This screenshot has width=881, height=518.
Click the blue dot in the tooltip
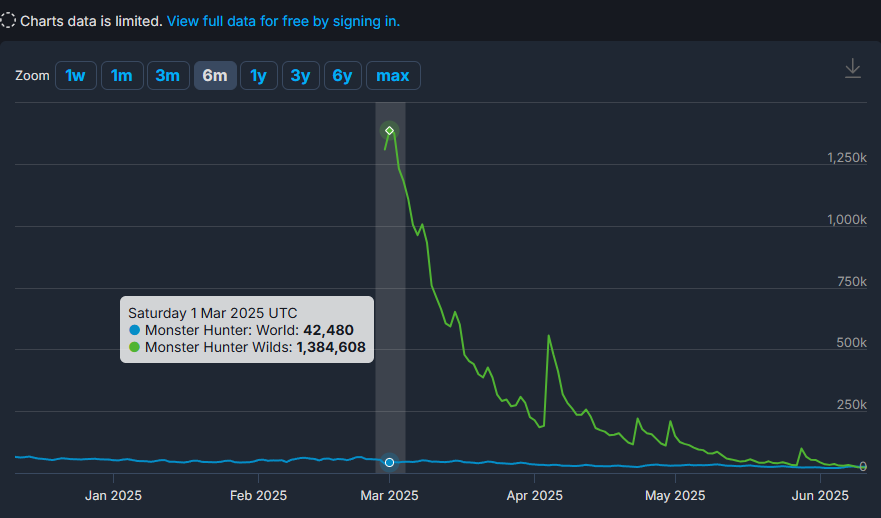pos(135,330)
